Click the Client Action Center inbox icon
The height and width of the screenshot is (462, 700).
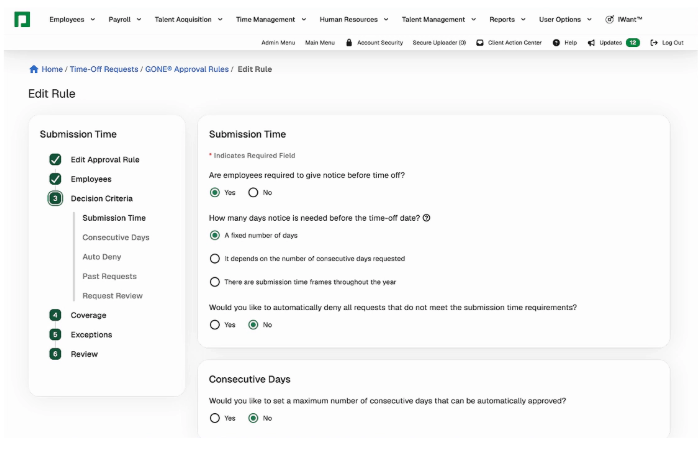point(479,43)
